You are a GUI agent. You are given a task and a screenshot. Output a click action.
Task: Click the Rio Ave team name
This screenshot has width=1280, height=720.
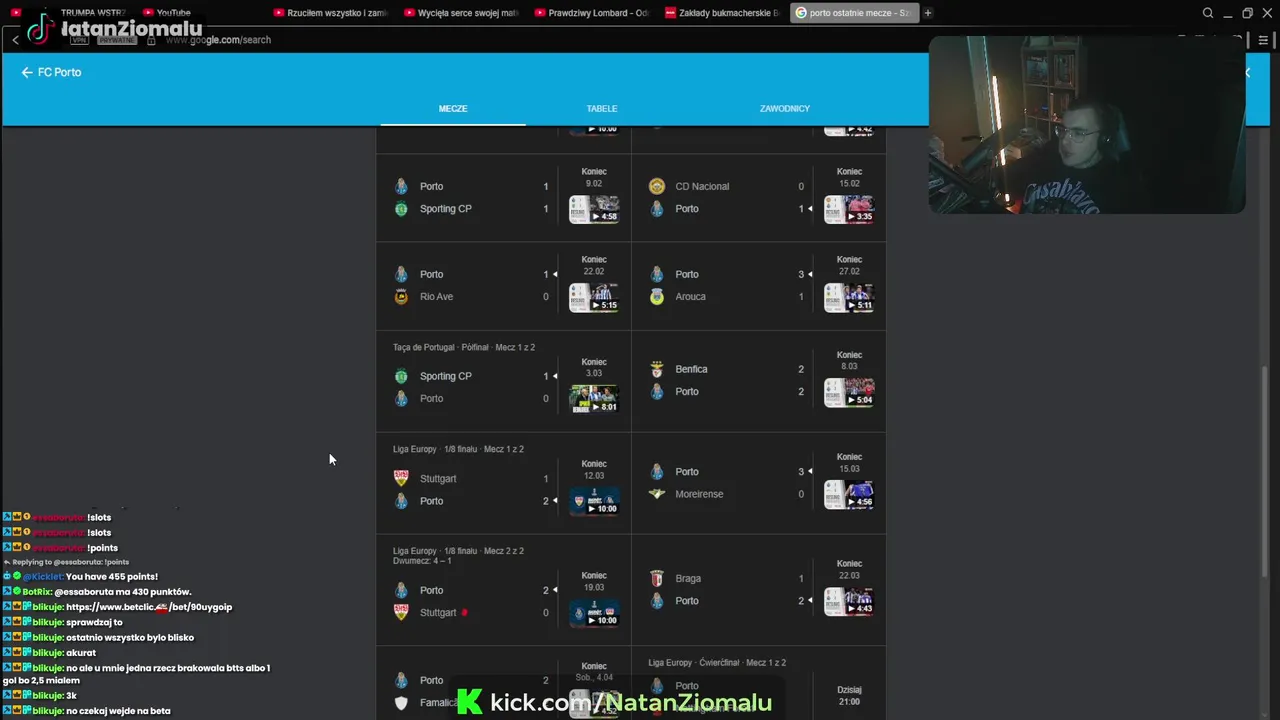click(436, 296)
